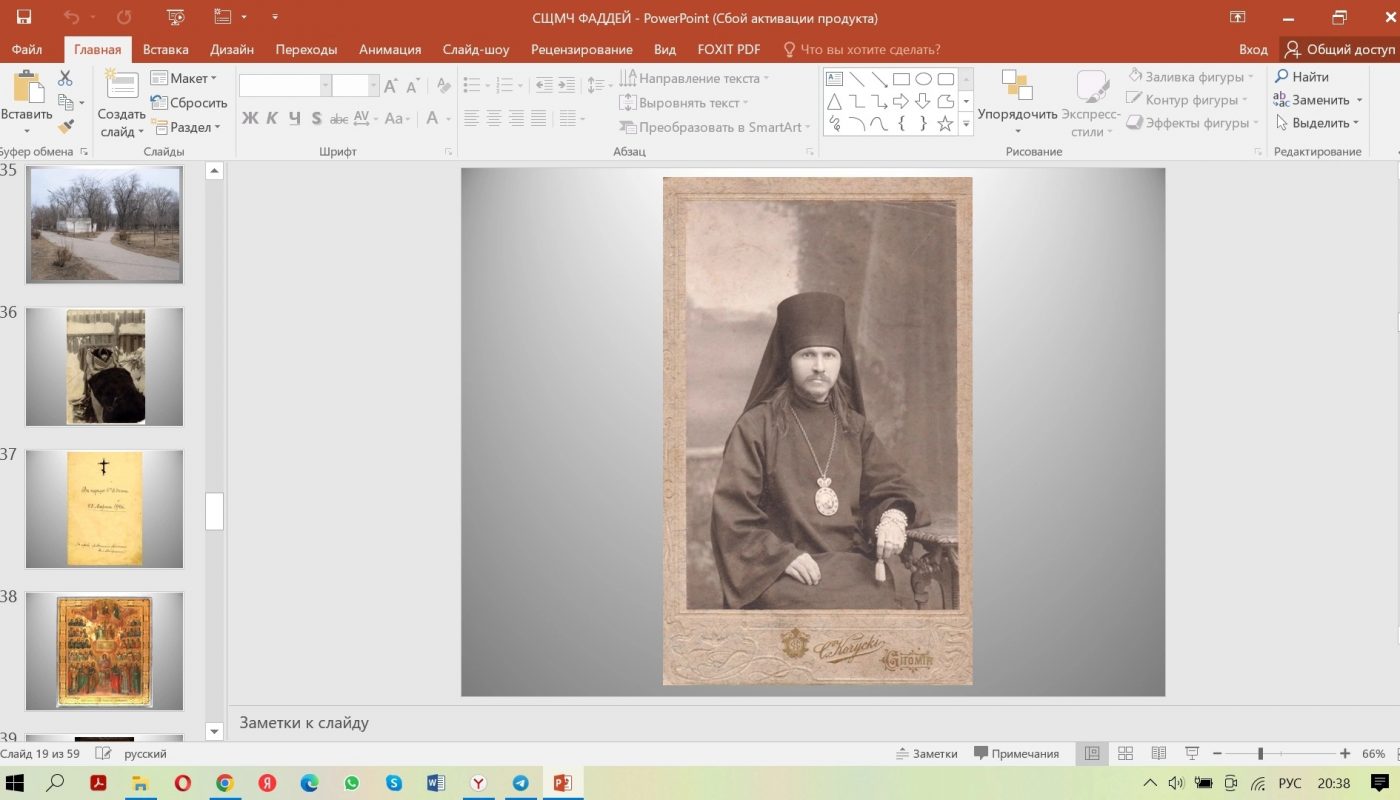Open Opera browser from the taskbar
This screenshot has width=1400, height=800.
click(183, 783)
